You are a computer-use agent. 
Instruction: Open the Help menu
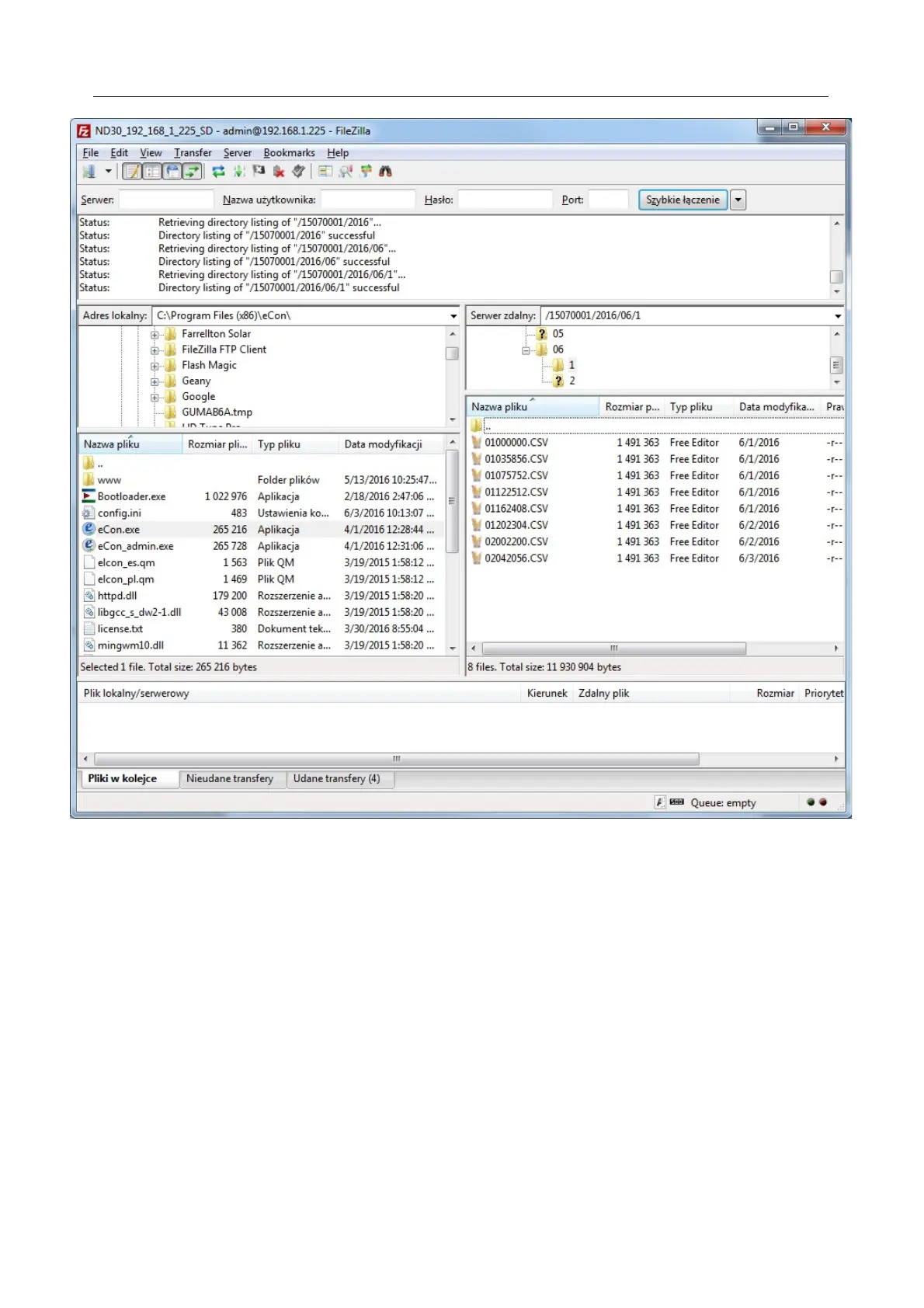(x=338, y=153)
